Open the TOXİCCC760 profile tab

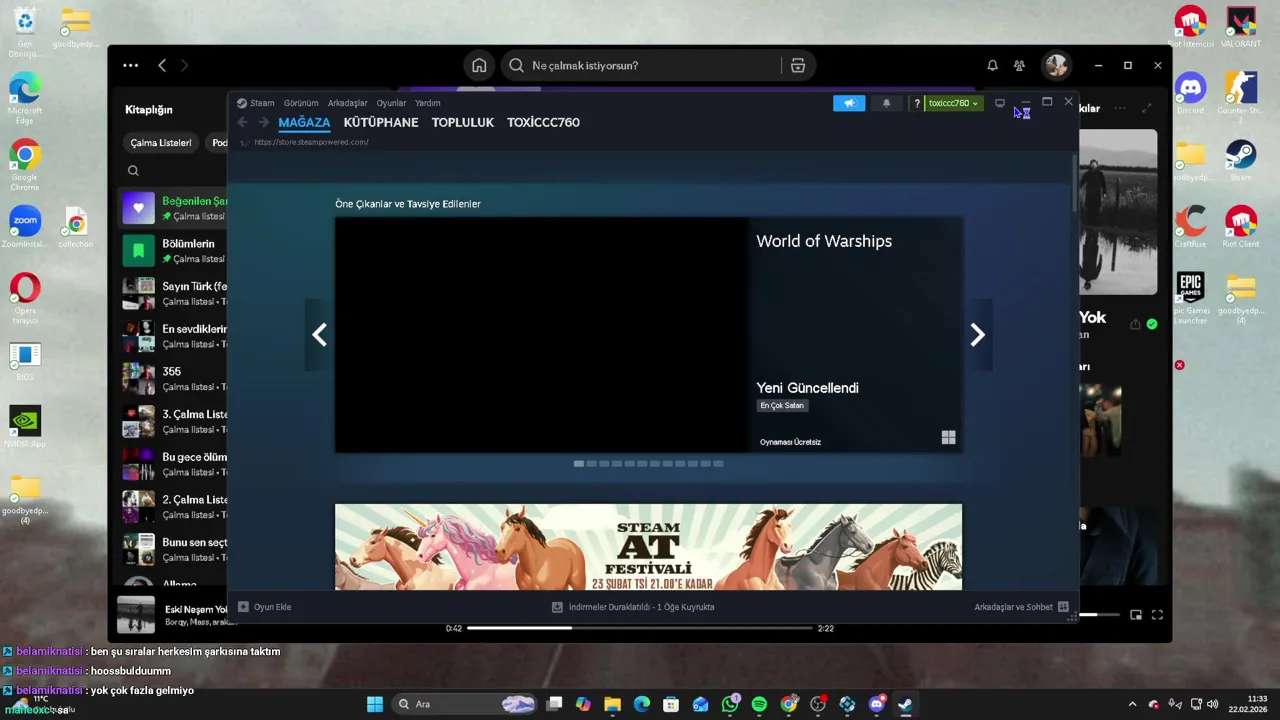point(543,122)
